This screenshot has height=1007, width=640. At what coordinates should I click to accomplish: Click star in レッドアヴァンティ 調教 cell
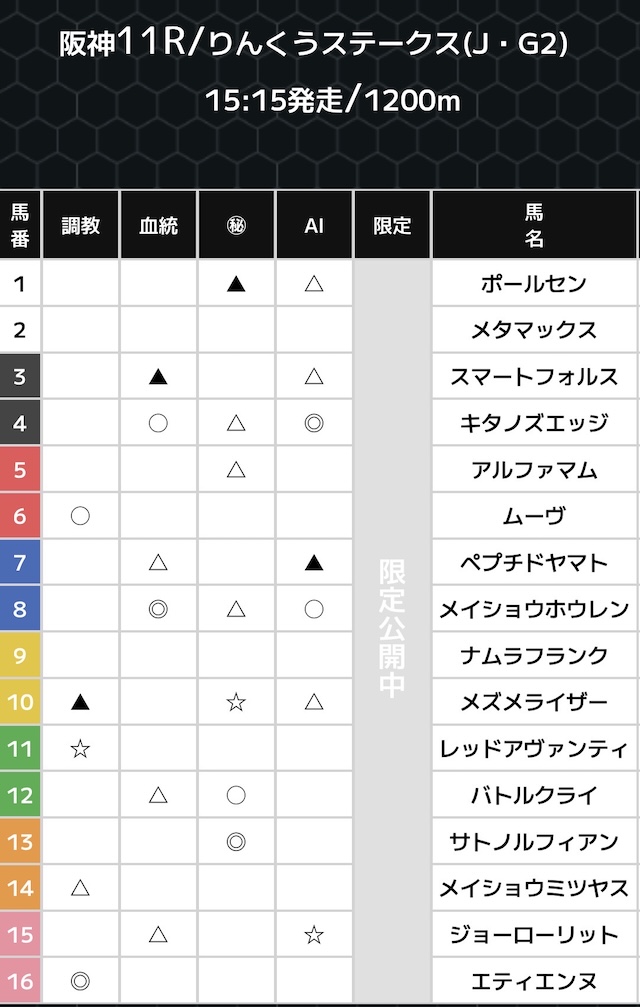[x=80, y=748]
